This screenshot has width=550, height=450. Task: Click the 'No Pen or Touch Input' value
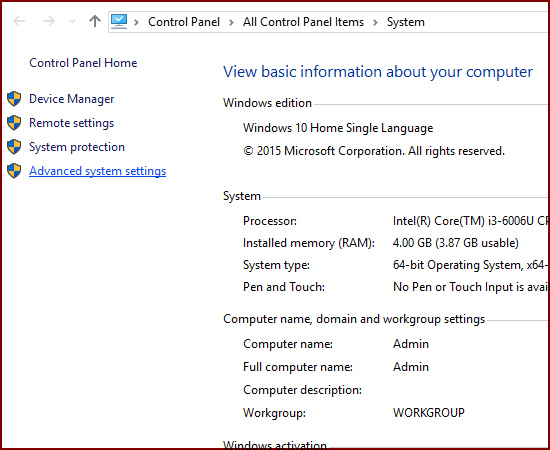point(470,287)
